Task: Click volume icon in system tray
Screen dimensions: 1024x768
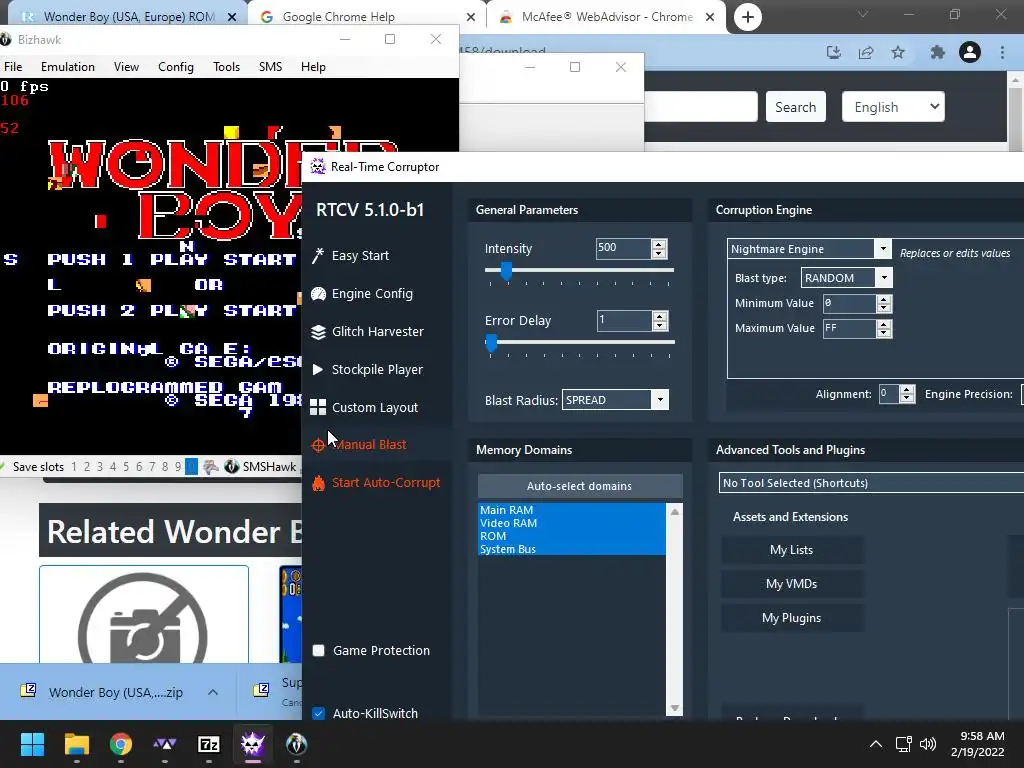Action: click(927, 744)
